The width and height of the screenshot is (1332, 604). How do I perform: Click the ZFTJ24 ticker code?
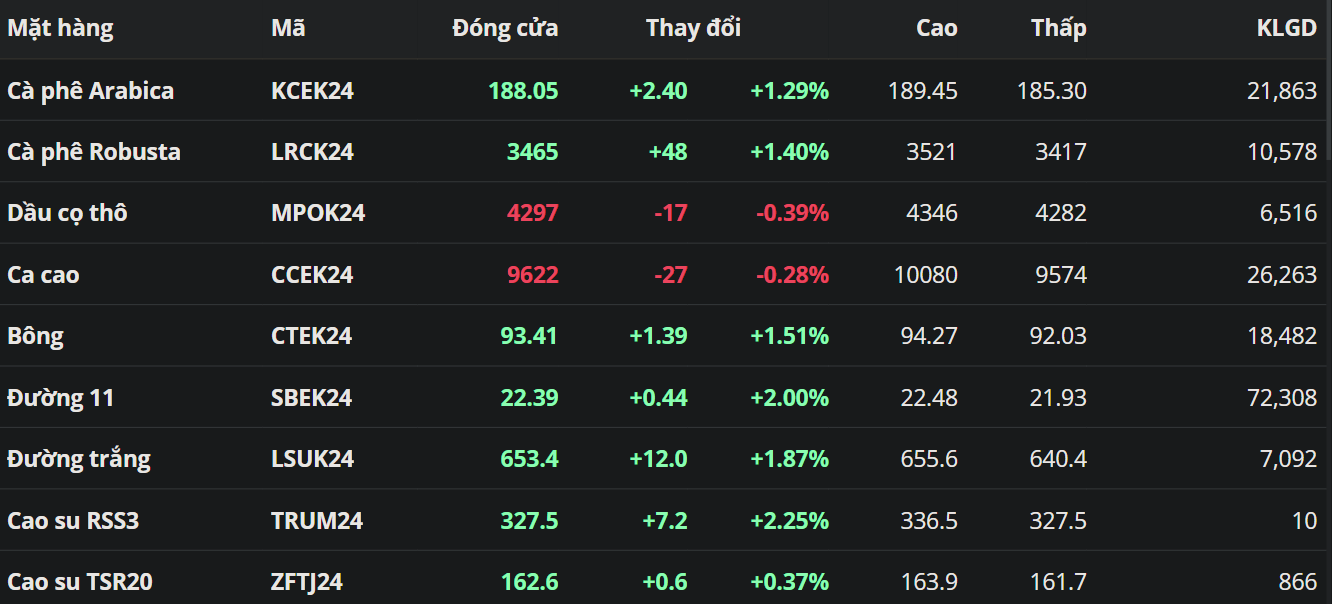307,582
